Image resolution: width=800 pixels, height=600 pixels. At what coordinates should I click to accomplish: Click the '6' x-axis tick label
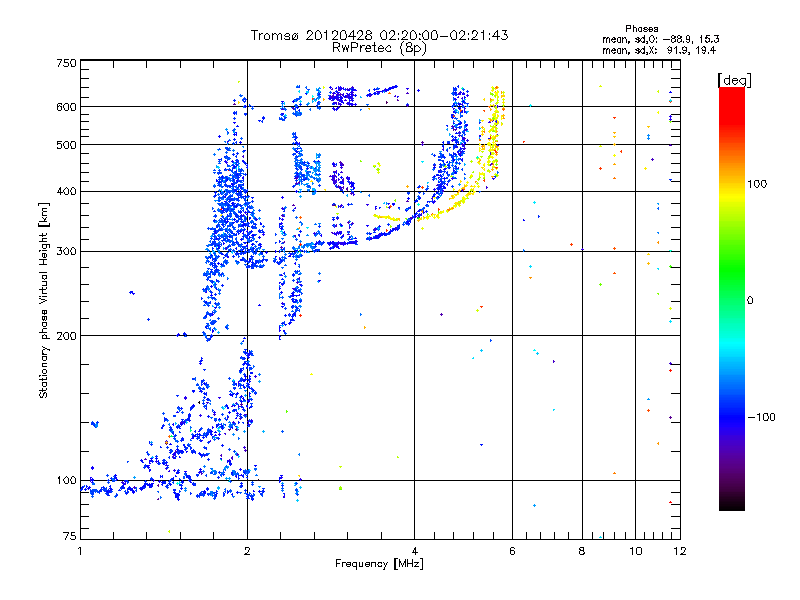[512, 551]
